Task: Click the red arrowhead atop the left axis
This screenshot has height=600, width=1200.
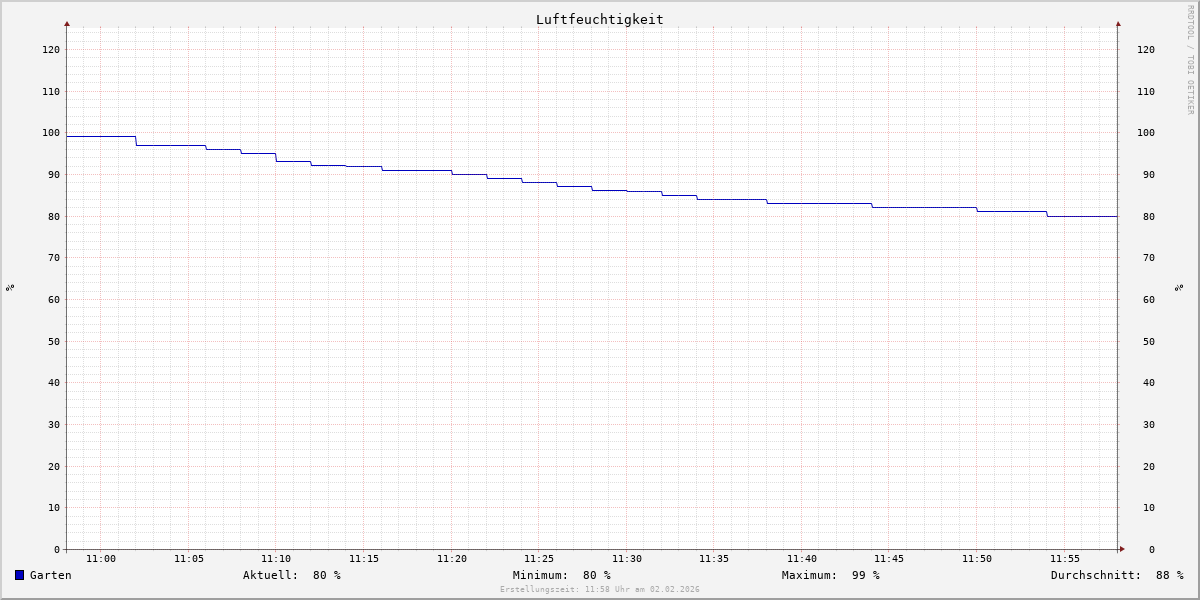Action: [x=67, y=23]
